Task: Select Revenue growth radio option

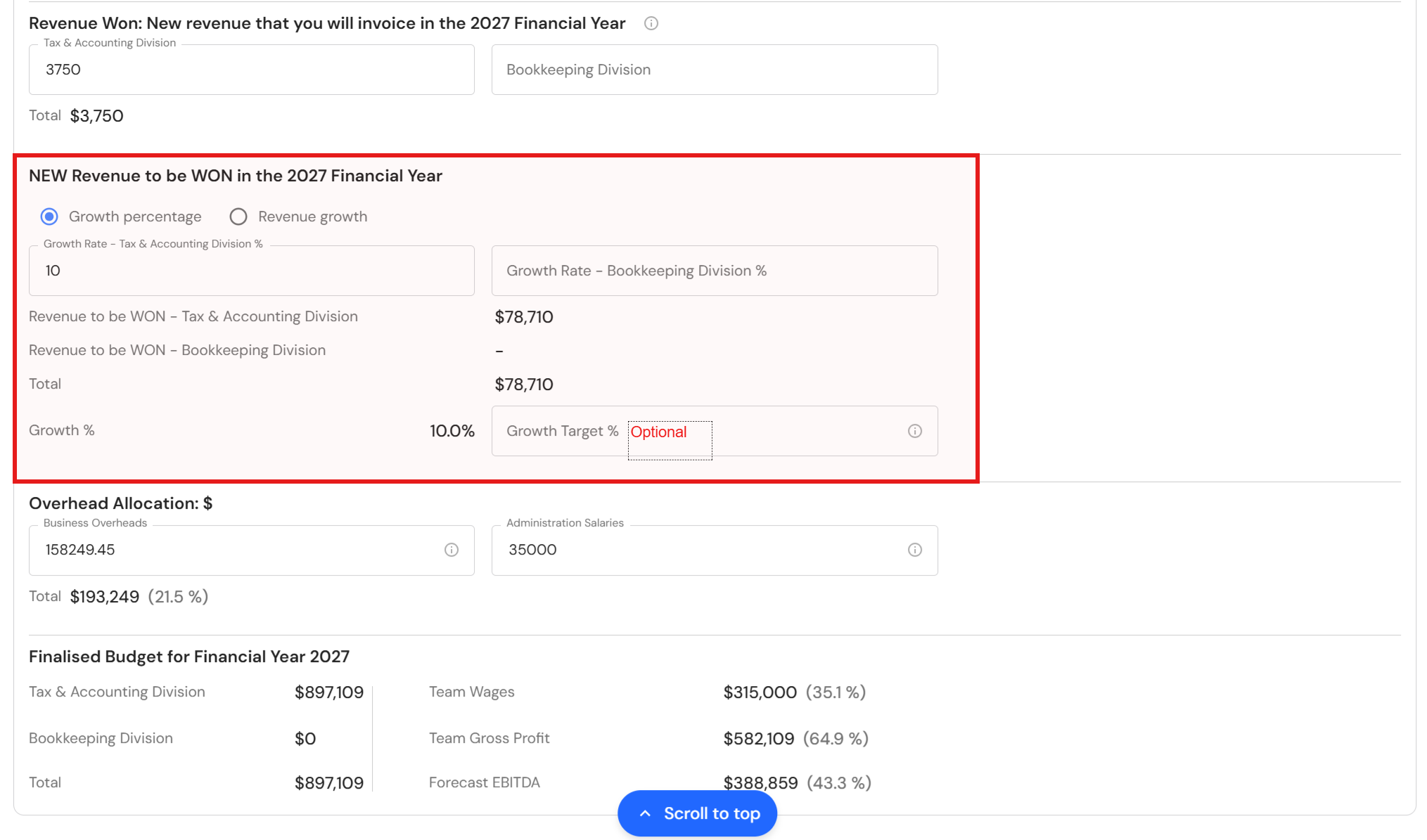Action: pyautogui.click(x=238, y=217)
